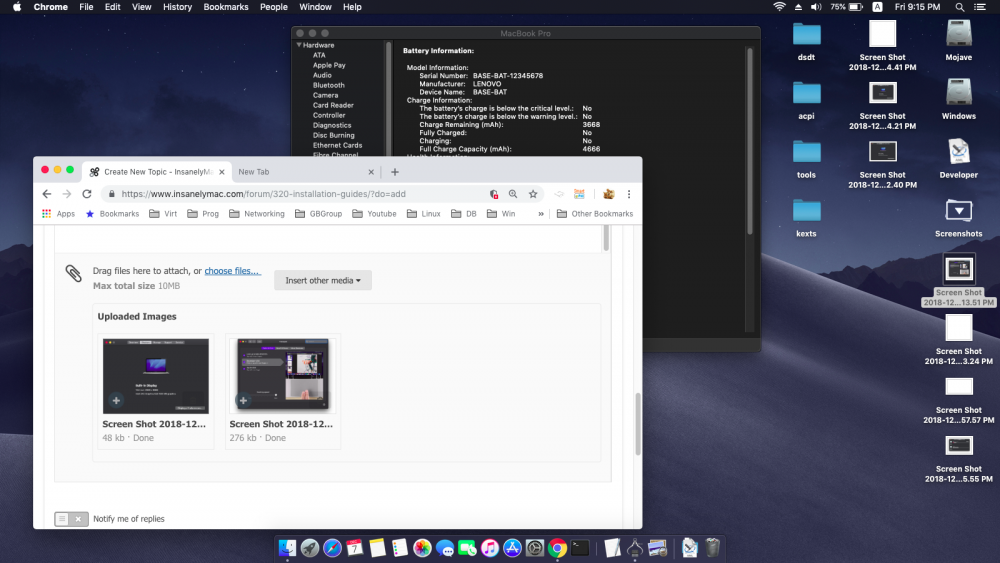1000x563 pixels.
Task: Select the Create New Topic tab
Action: click(x=156, y=172)
